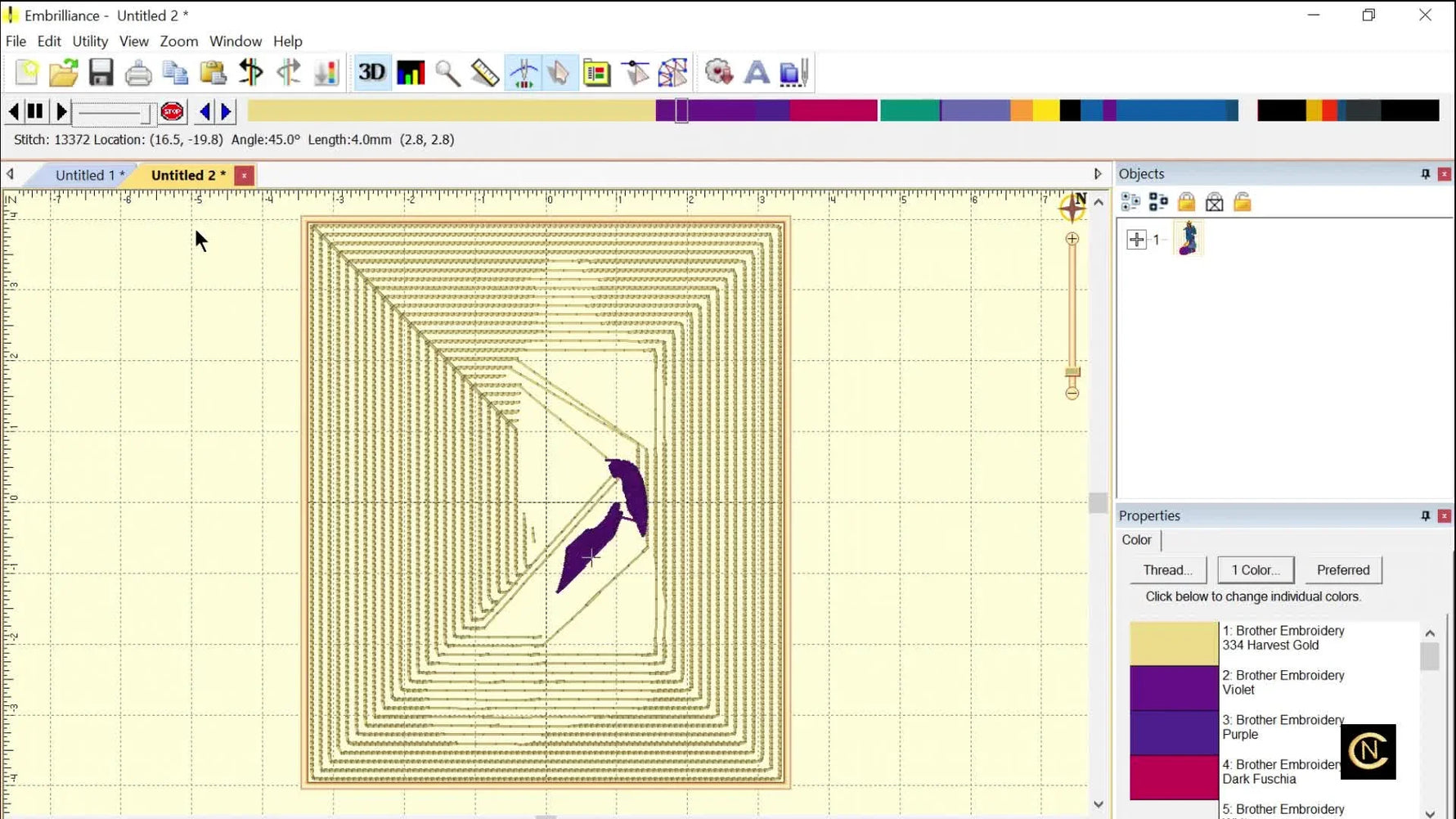Open the stitch density graph tool
Viewport: 1456px width, 819px height.
tap(410, 72)
